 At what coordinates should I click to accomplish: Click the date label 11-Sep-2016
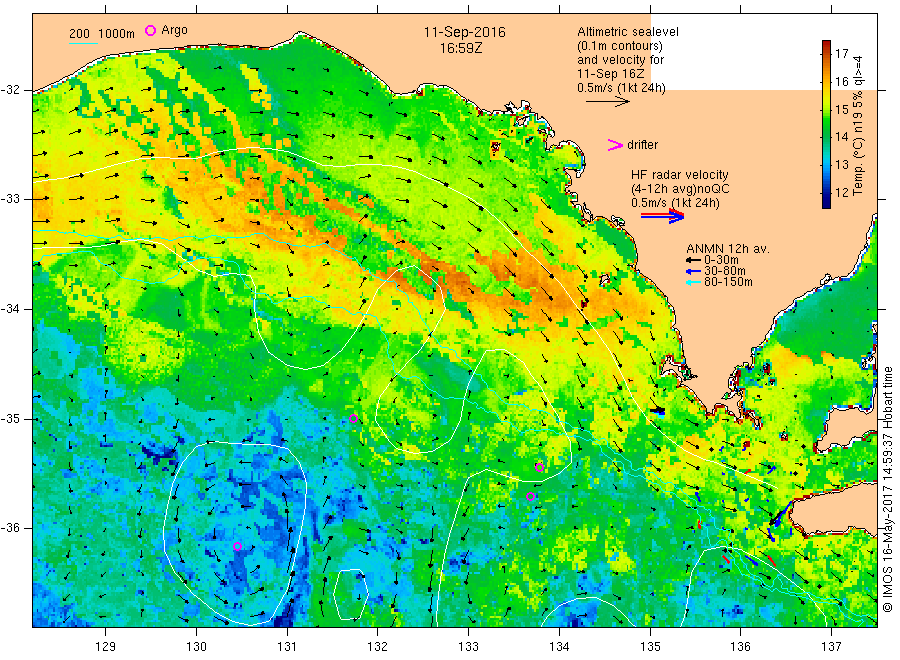pos(464,32)
